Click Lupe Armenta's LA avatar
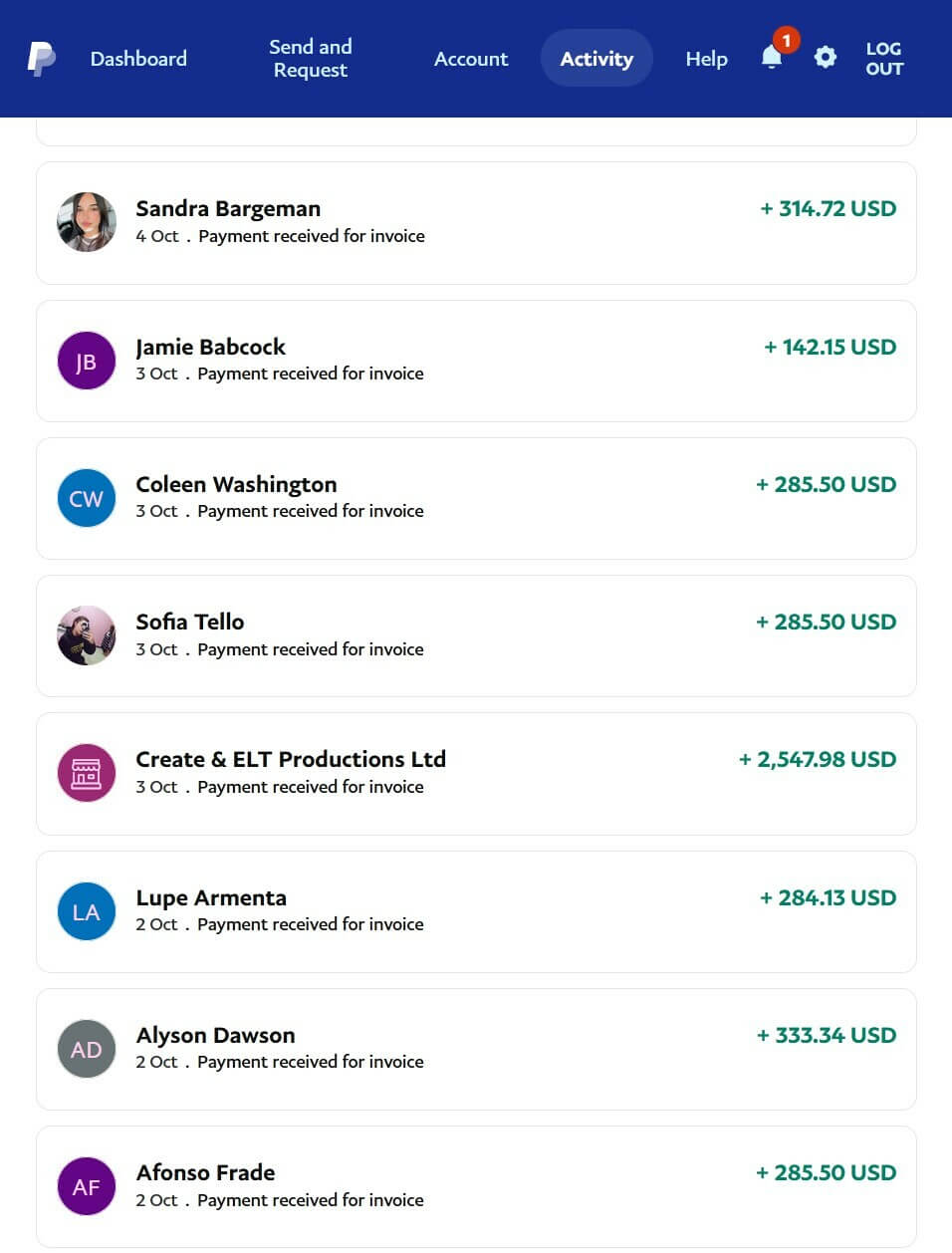This screenshot has height=1253, width=952. [x=87, y=911]
